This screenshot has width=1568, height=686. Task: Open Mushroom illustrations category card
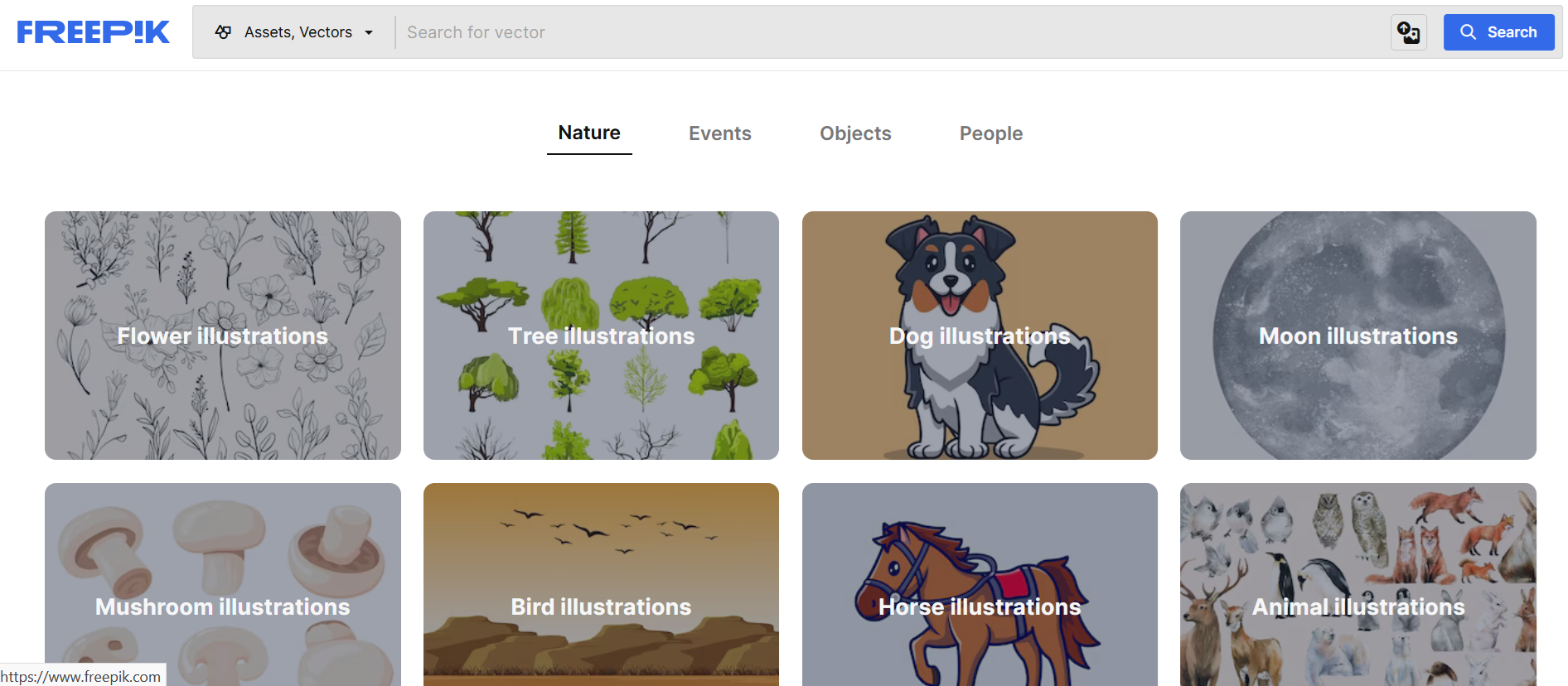223,585
